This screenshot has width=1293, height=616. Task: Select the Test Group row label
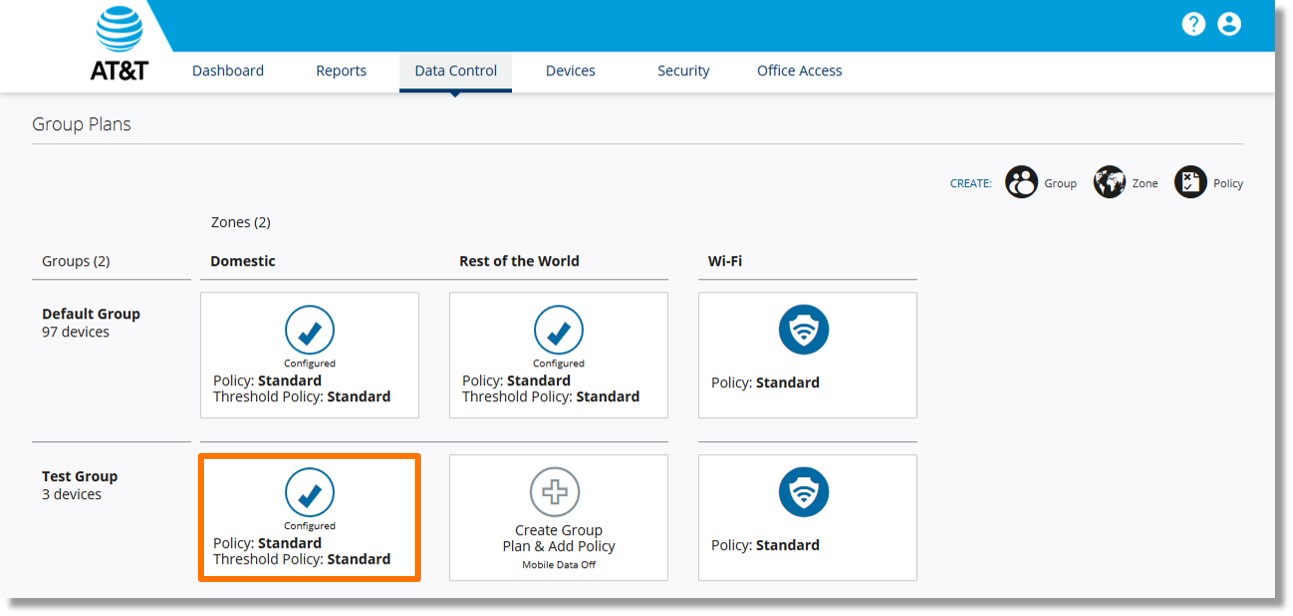pos(80,477)
